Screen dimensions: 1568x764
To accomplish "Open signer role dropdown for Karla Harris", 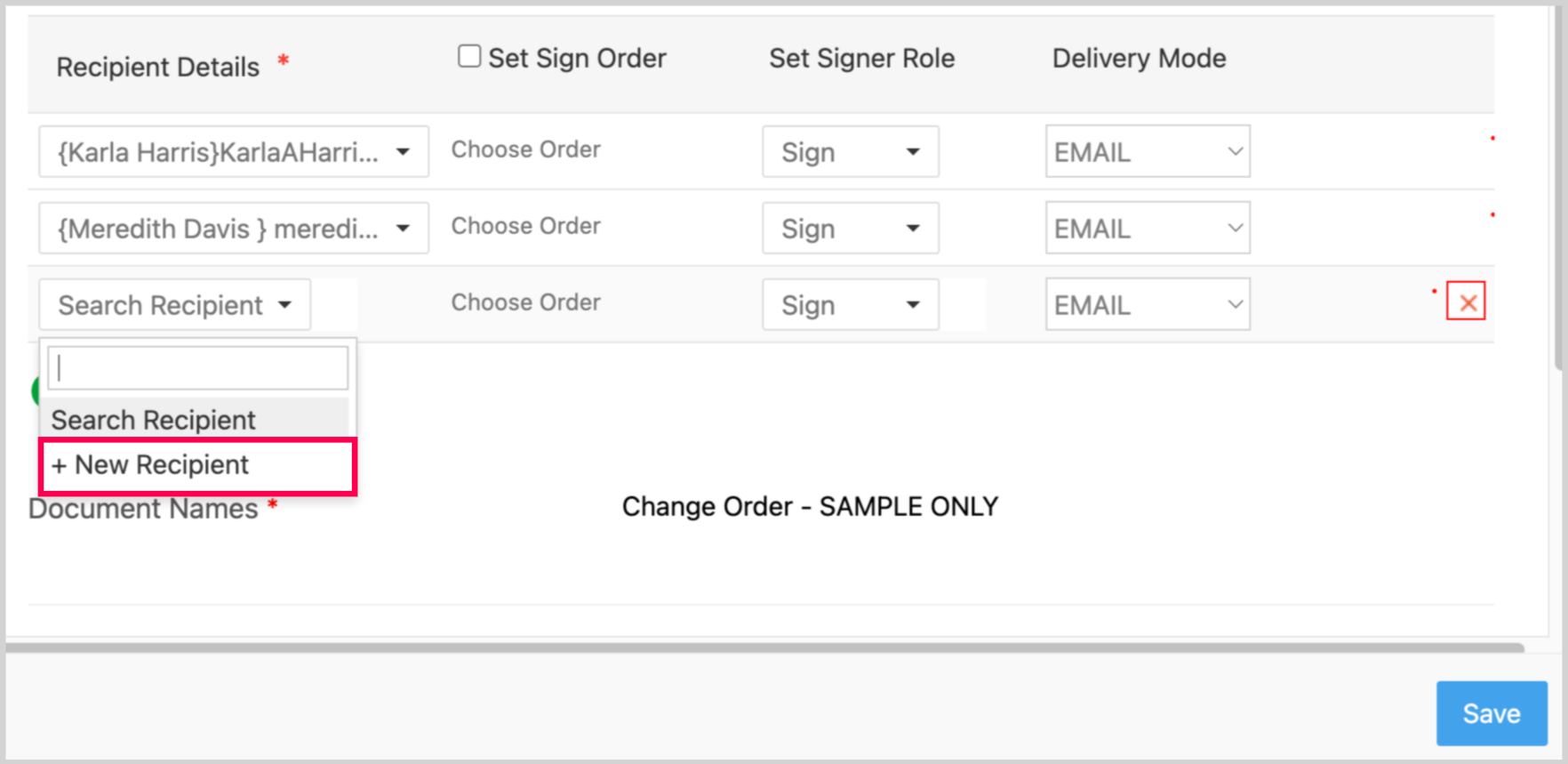I will pos(850,152).
